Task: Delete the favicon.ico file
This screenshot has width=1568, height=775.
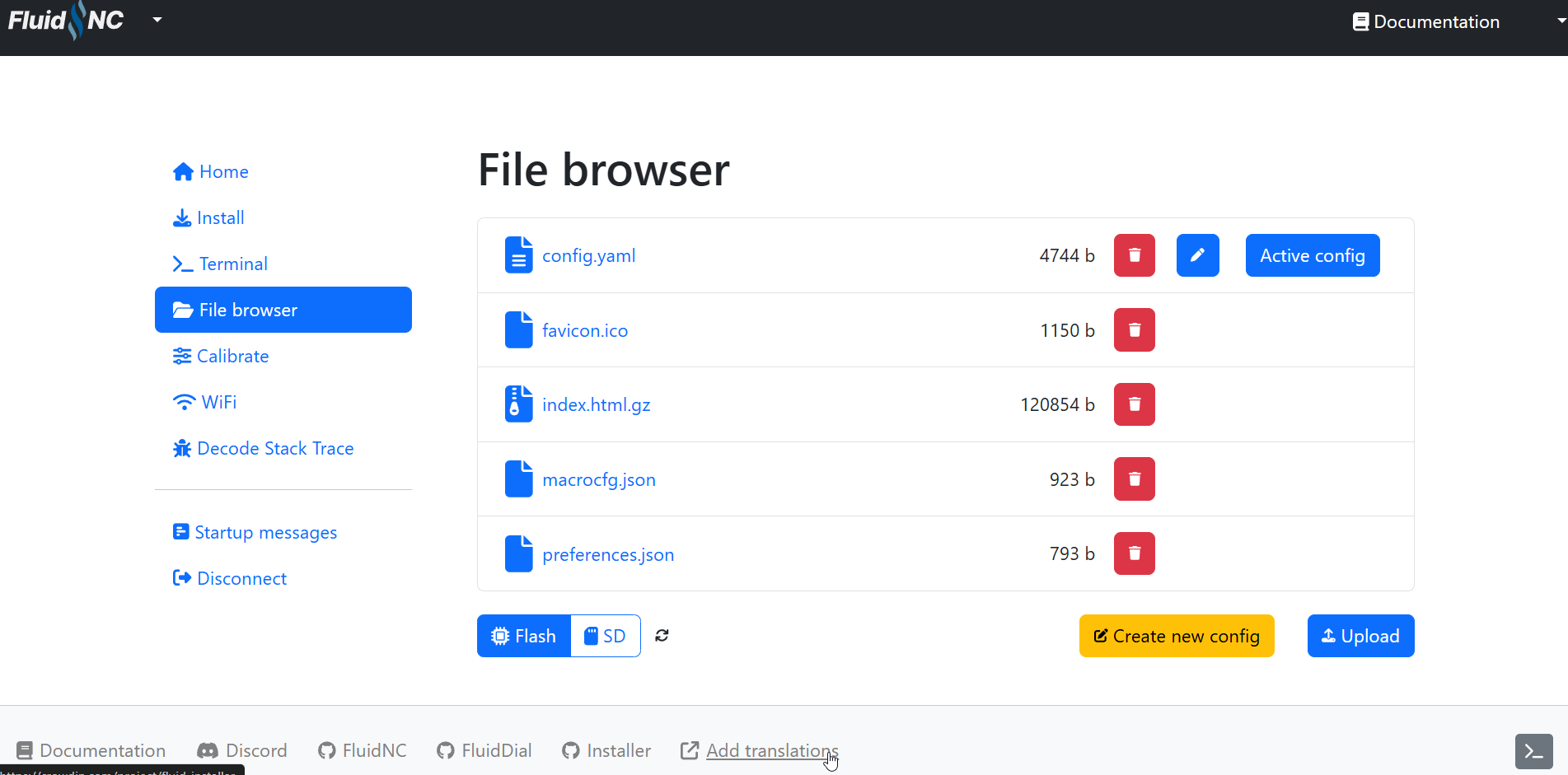Action: (x=1134, y=330)
